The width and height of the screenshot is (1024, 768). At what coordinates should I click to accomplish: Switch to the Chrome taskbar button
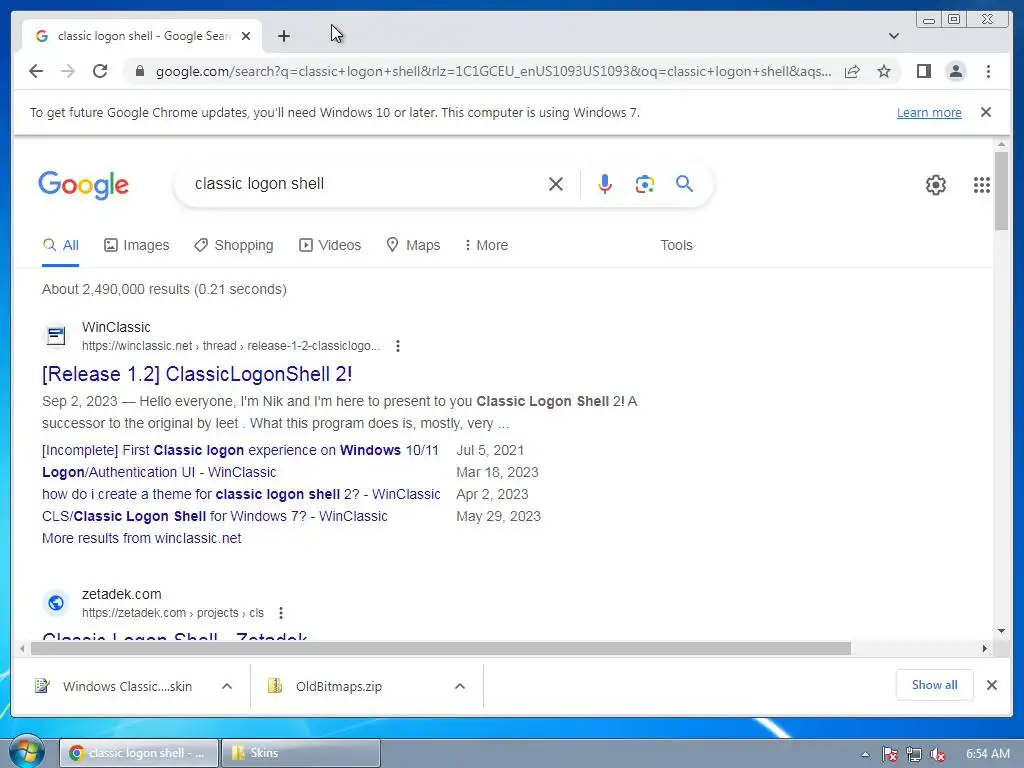point(138,753)
